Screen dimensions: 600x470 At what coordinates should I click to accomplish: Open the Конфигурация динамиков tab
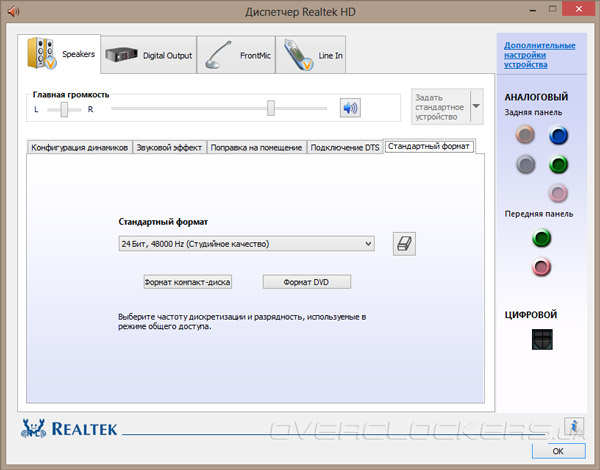tap(80, 147)
